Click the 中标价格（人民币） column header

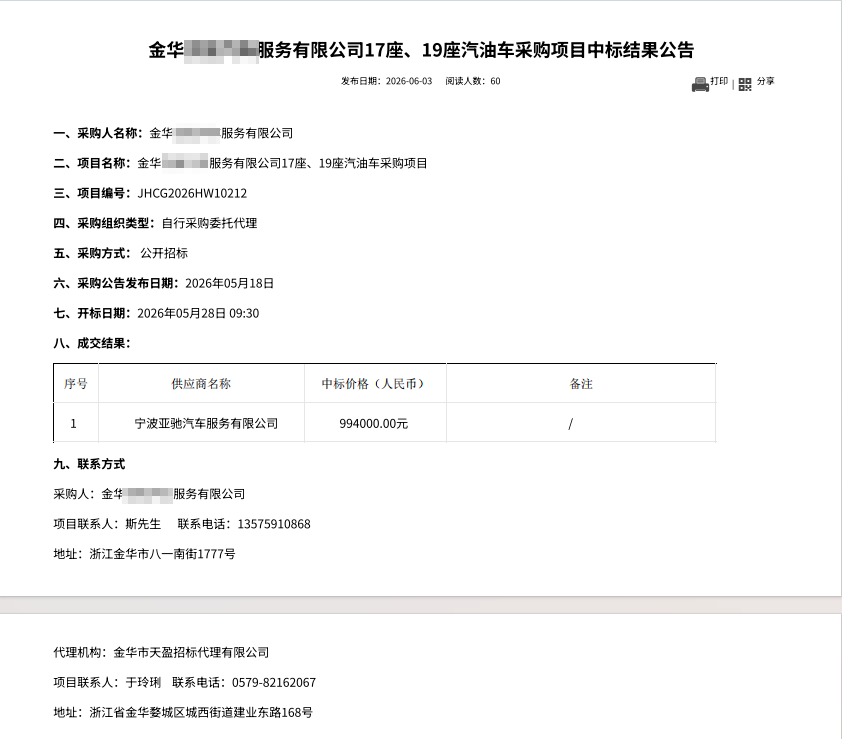[375, 383]
